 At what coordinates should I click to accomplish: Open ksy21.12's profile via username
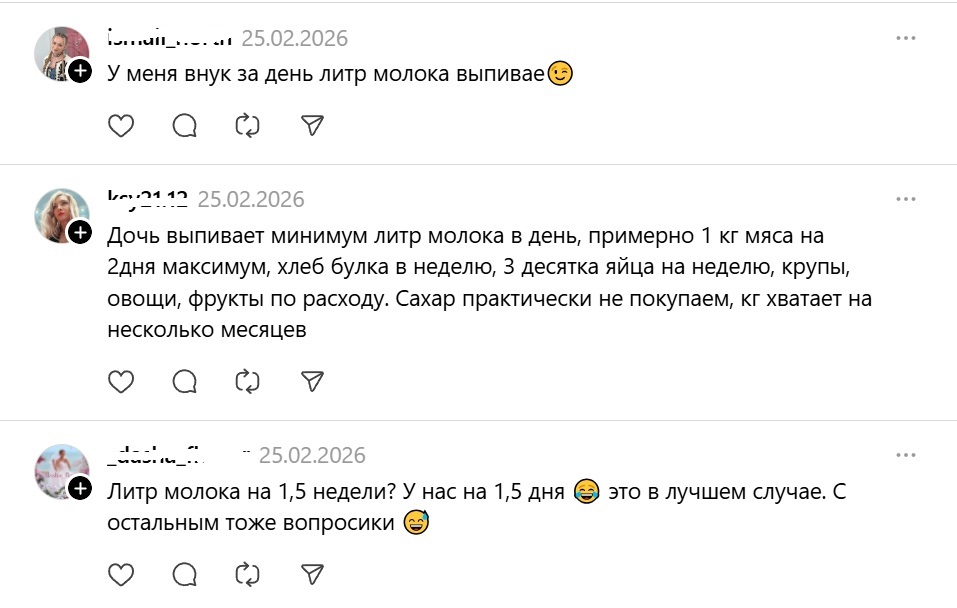coord(148,197)
